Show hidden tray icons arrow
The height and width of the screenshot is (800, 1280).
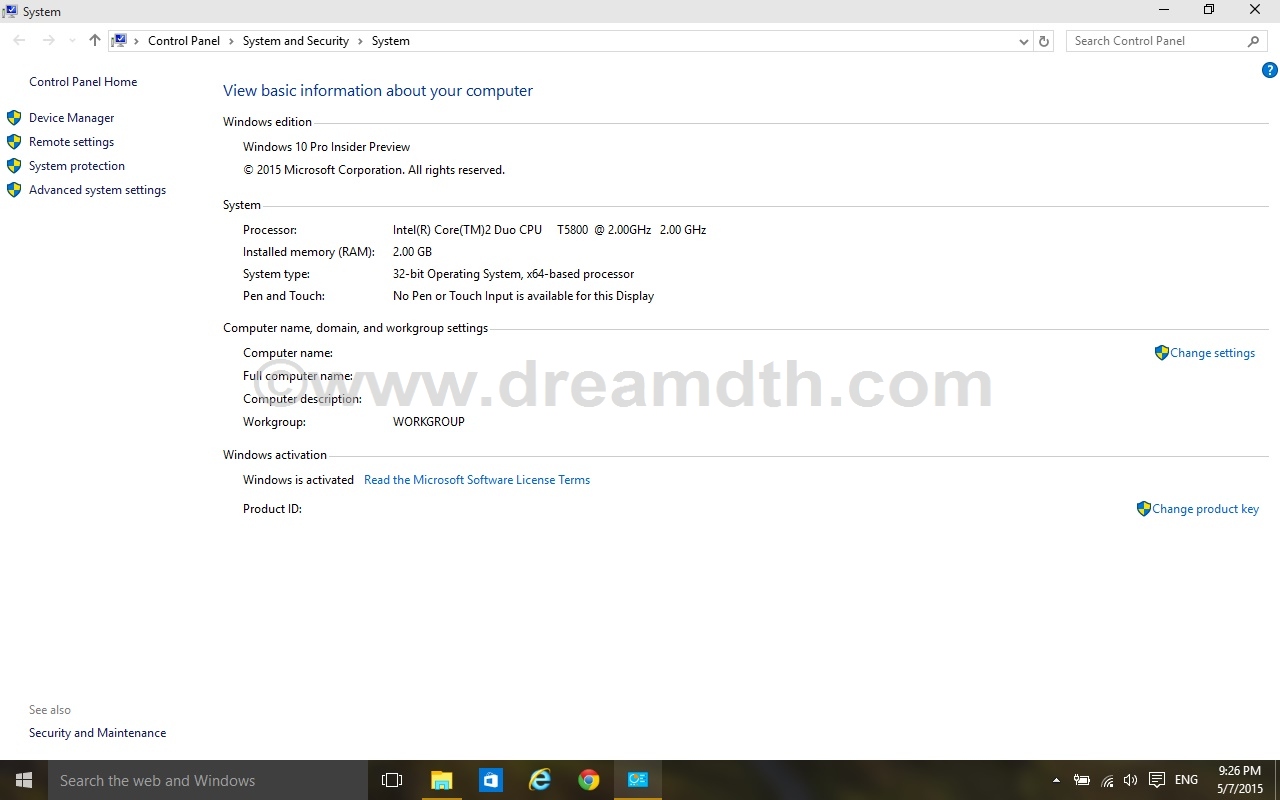1057,780
